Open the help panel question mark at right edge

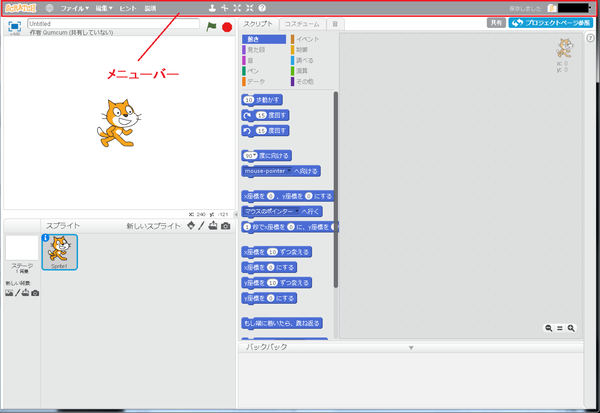pos(590,38)
